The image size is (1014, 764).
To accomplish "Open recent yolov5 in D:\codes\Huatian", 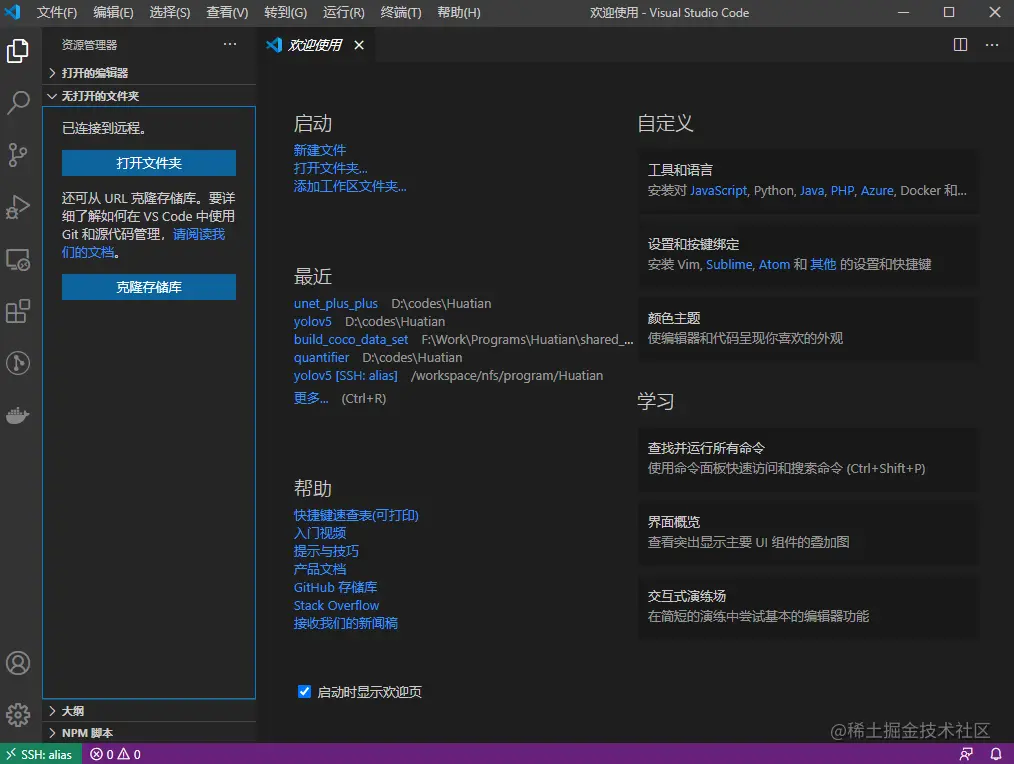I will point(312,322).
